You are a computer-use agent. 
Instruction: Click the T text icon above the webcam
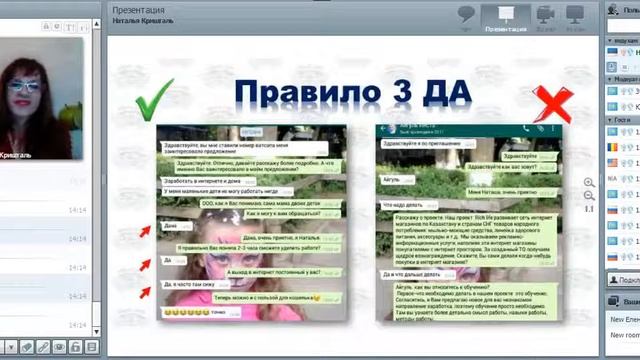click(70, 27)
